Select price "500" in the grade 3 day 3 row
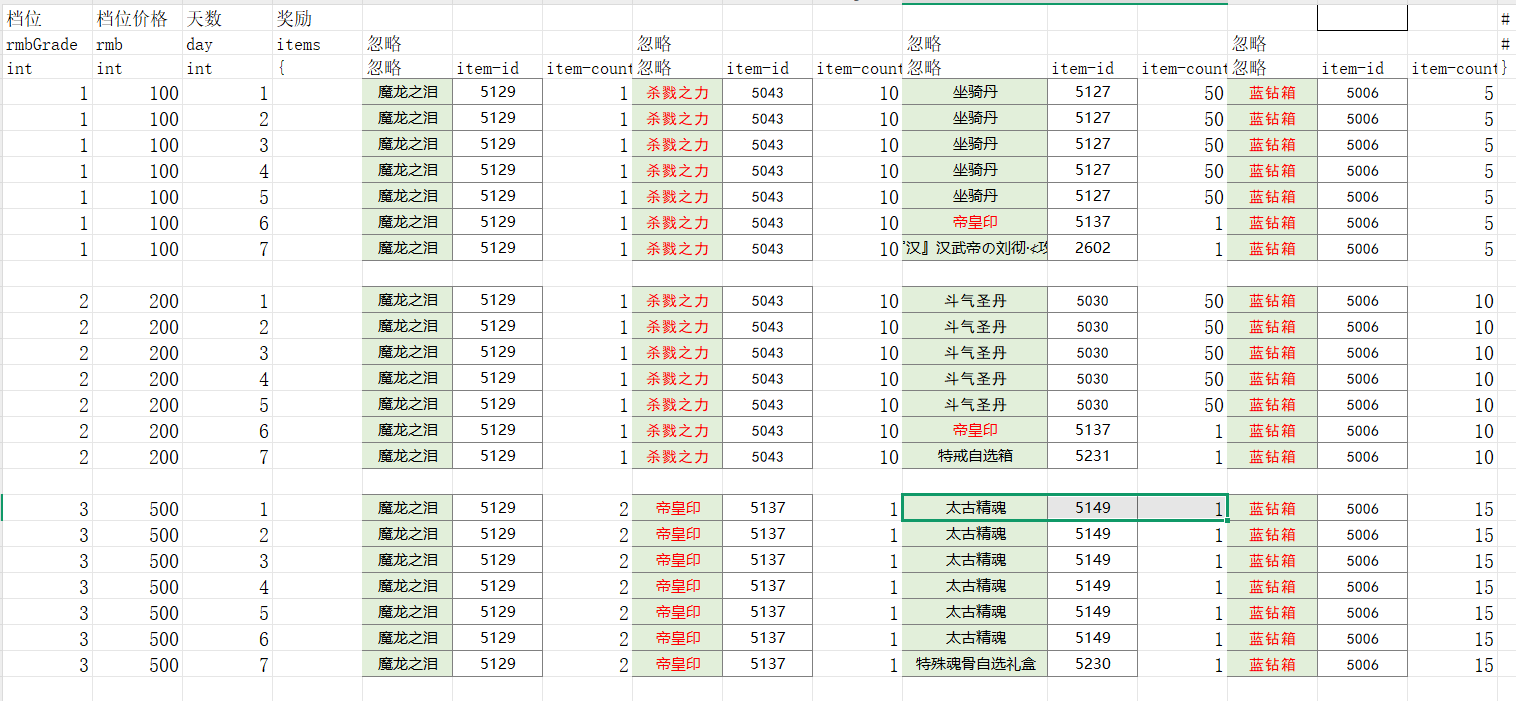 point(137,560)
